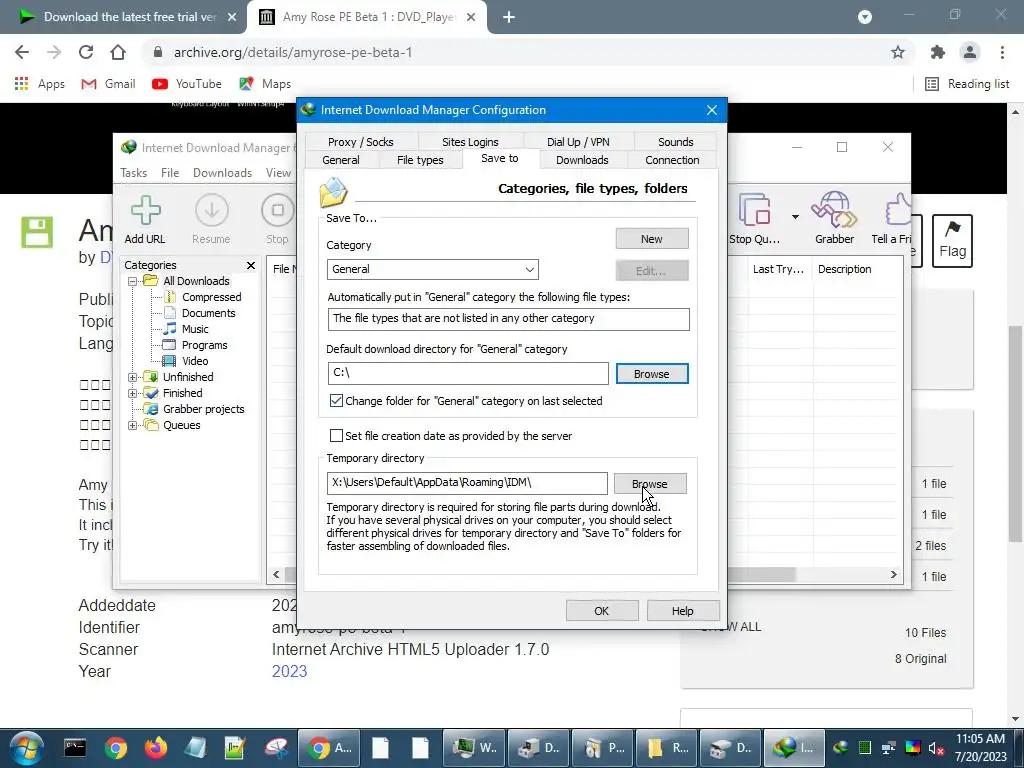Click the Flag button on archive.org page
This screenshot has height=768, width=1024.
952,240
